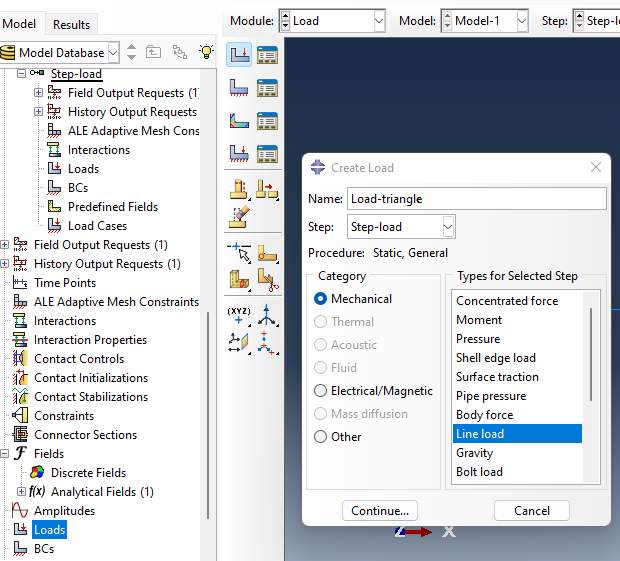Switch to the Results tab

[x=72, y=25]
